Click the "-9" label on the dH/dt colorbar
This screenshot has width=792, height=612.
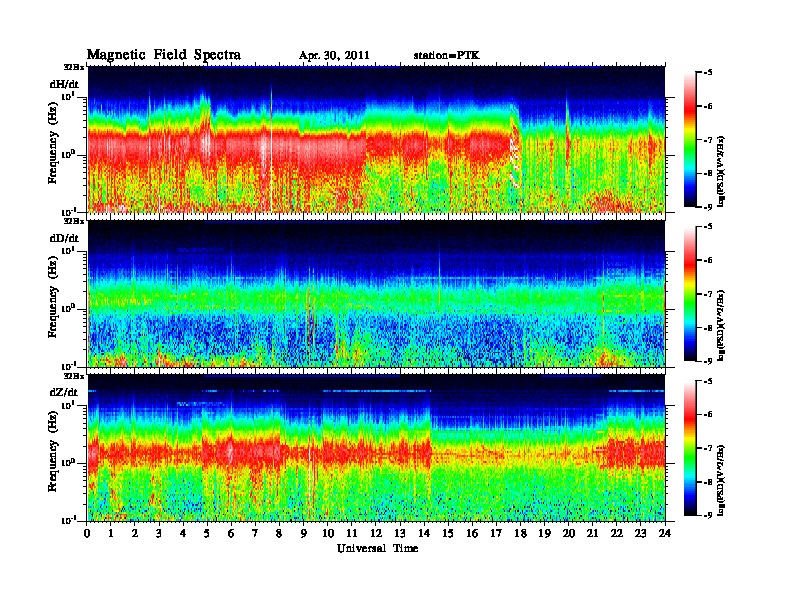coord(708,207)
